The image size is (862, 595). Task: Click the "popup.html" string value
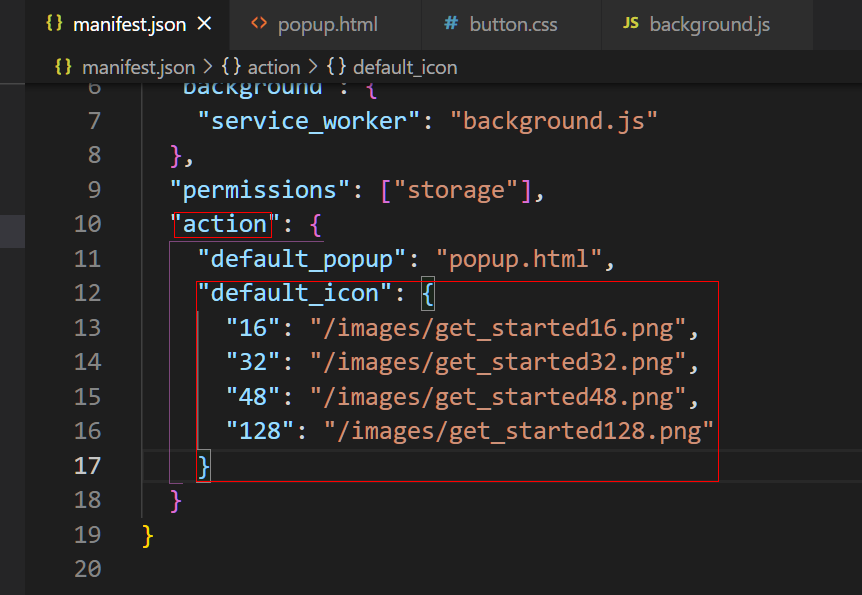click(x=519, y=258)
